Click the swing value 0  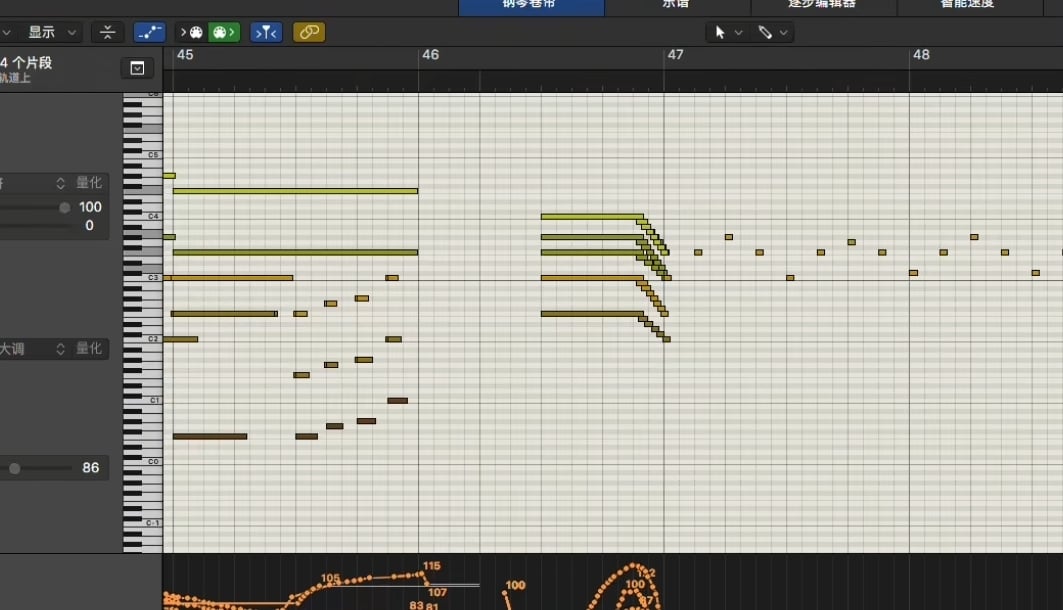(x=89, y=226)
